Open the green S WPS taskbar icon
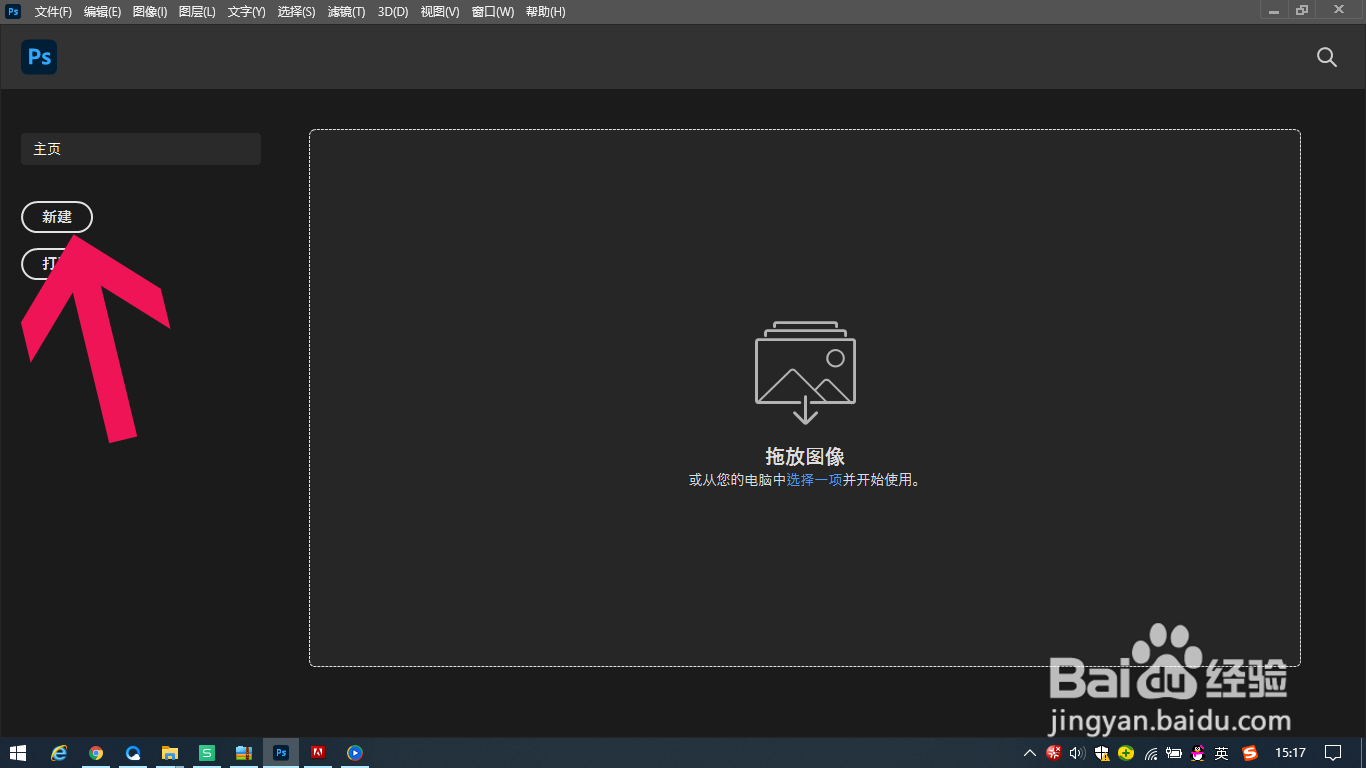The height and width of the screenshot is (768, 1366). (x=207, y=753)
